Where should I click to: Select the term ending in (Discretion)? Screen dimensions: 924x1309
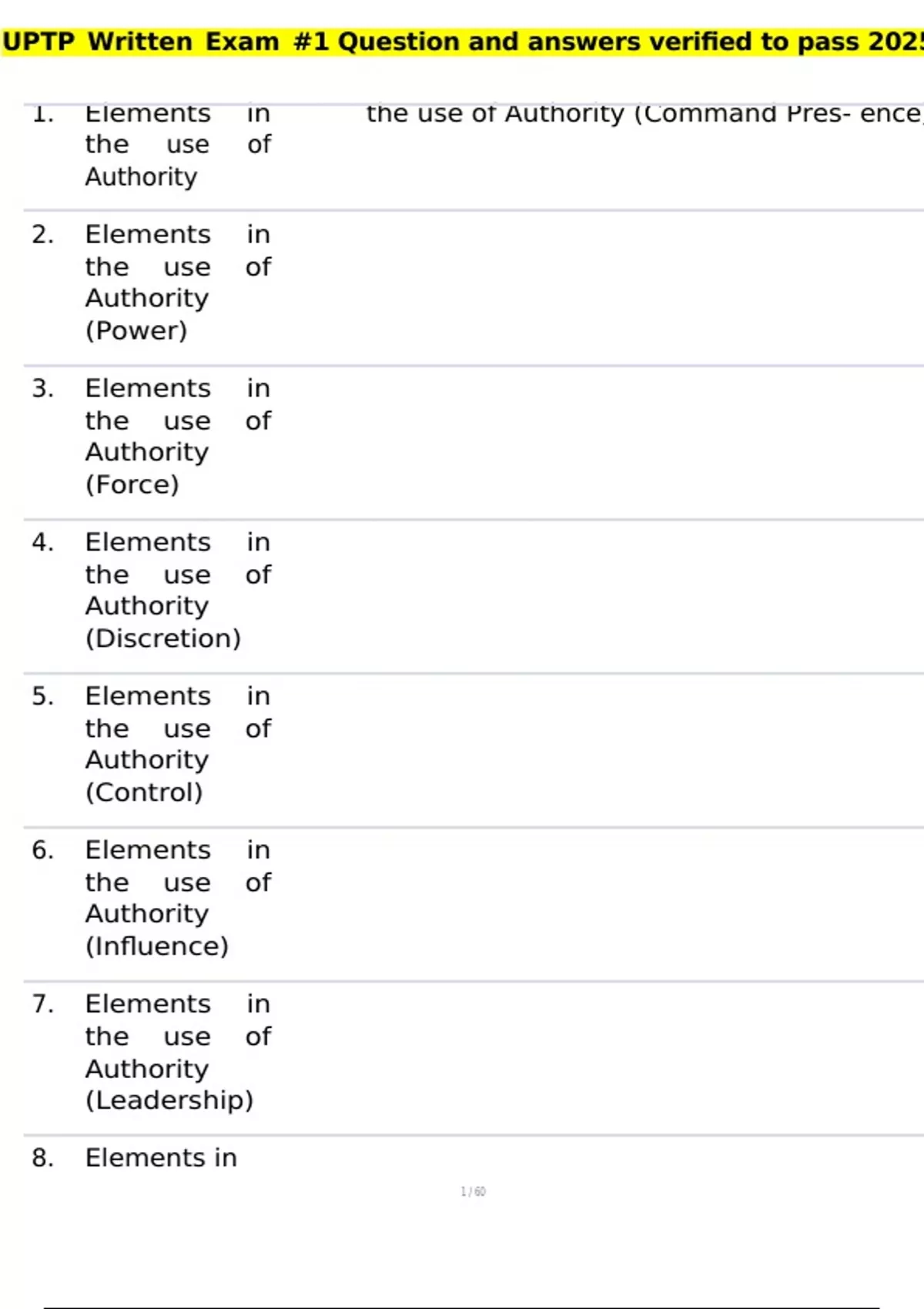coord(178,590)
